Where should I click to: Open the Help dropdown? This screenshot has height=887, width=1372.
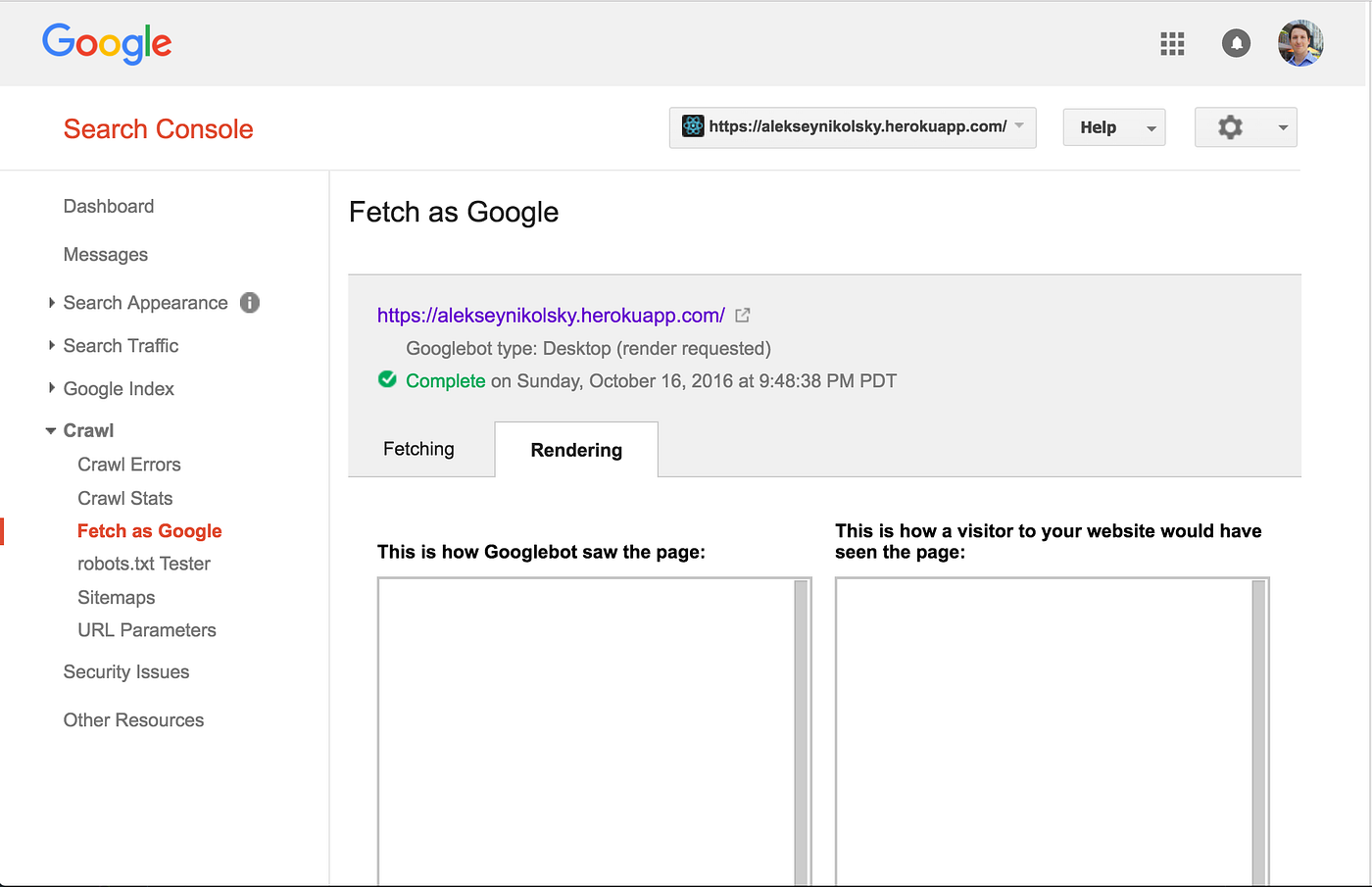1113,126
